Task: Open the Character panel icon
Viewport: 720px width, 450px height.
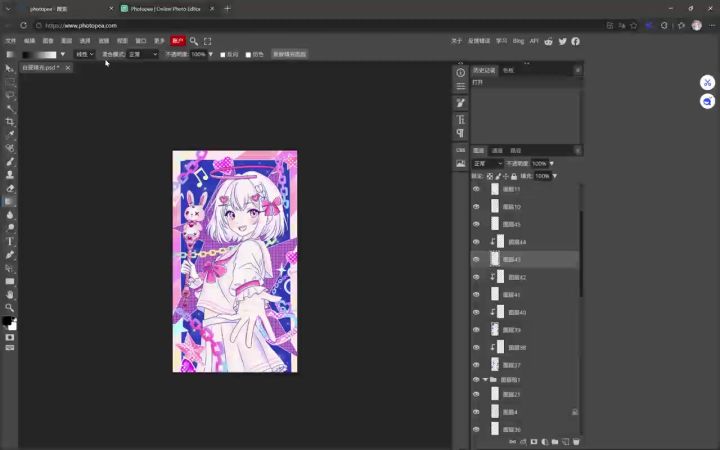Action: coord(461,120)
